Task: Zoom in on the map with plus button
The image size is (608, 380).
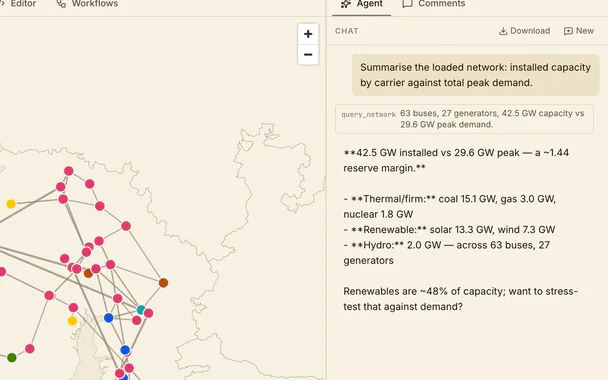Action: tap(308, 34)
